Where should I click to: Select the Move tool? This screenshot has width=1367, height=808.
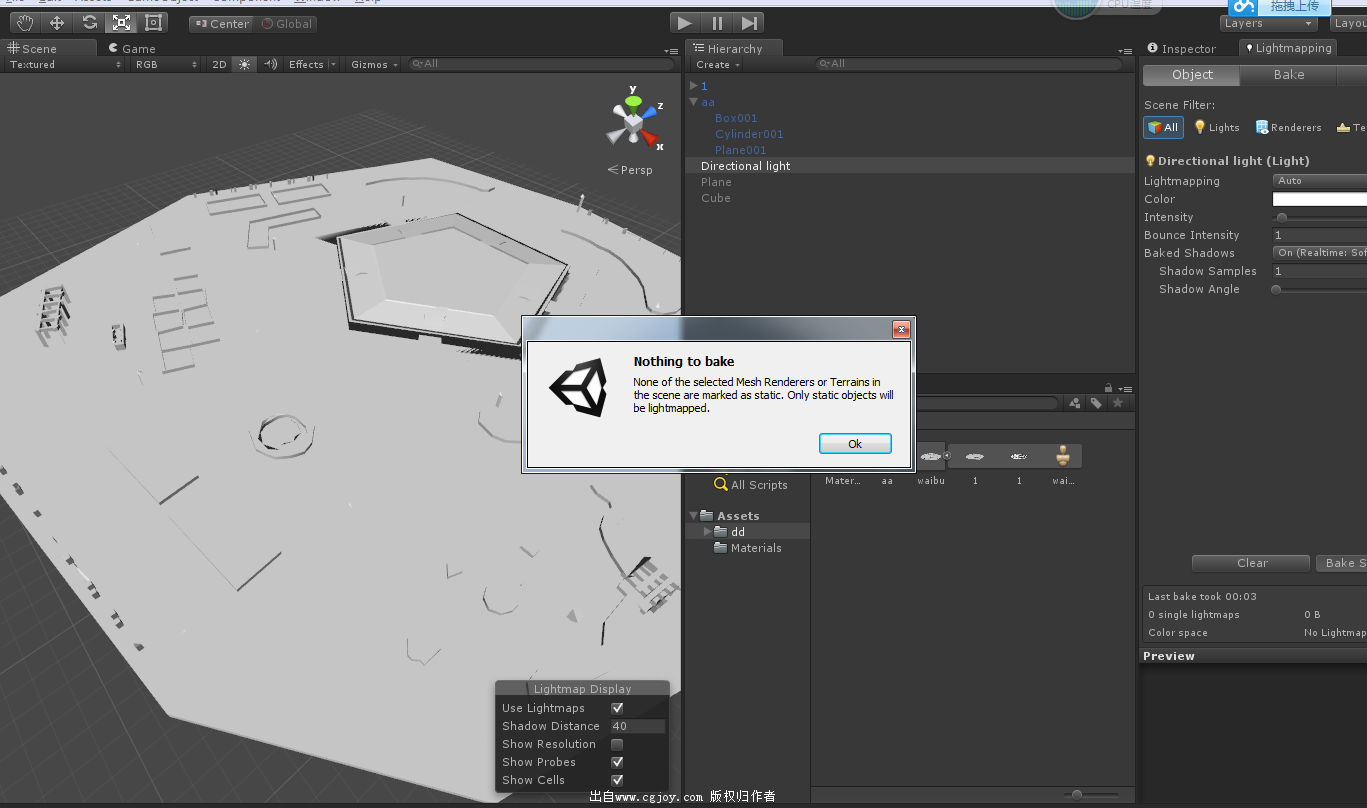(x=57, y=22)
